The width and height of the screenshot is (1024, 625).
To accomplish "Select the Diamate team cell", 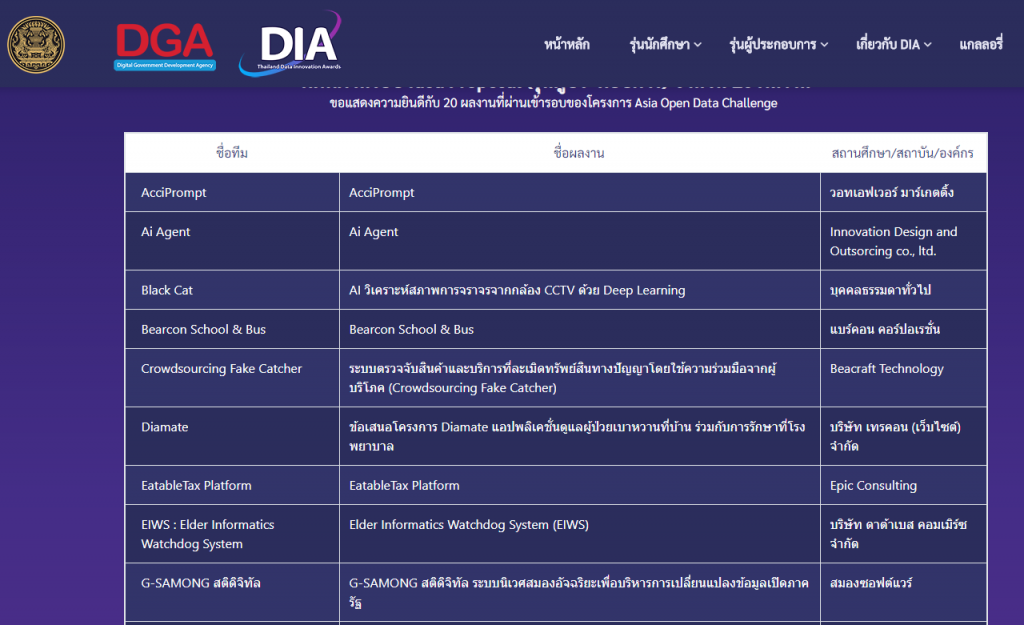I will (x=232, y=436).
